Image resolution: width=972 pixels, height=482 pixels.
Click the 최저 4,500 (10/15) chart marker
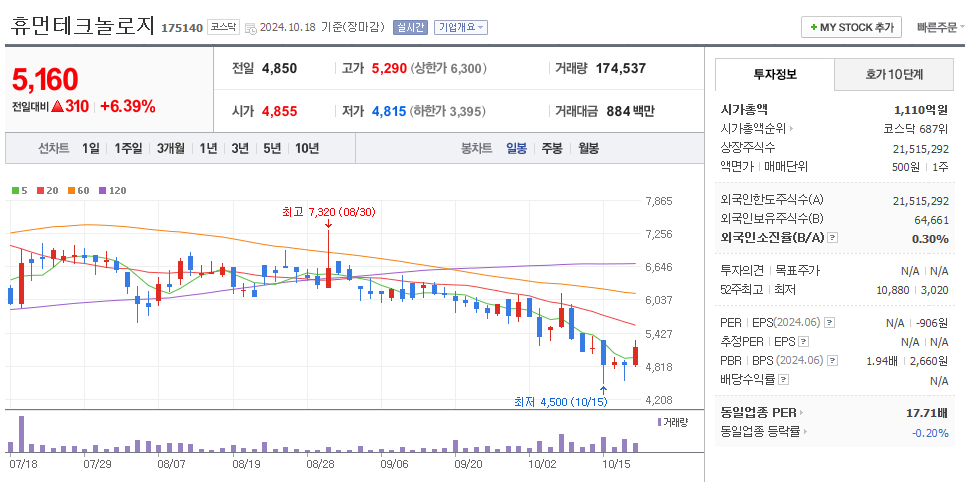pyautogui.click(x=561, y=402)
